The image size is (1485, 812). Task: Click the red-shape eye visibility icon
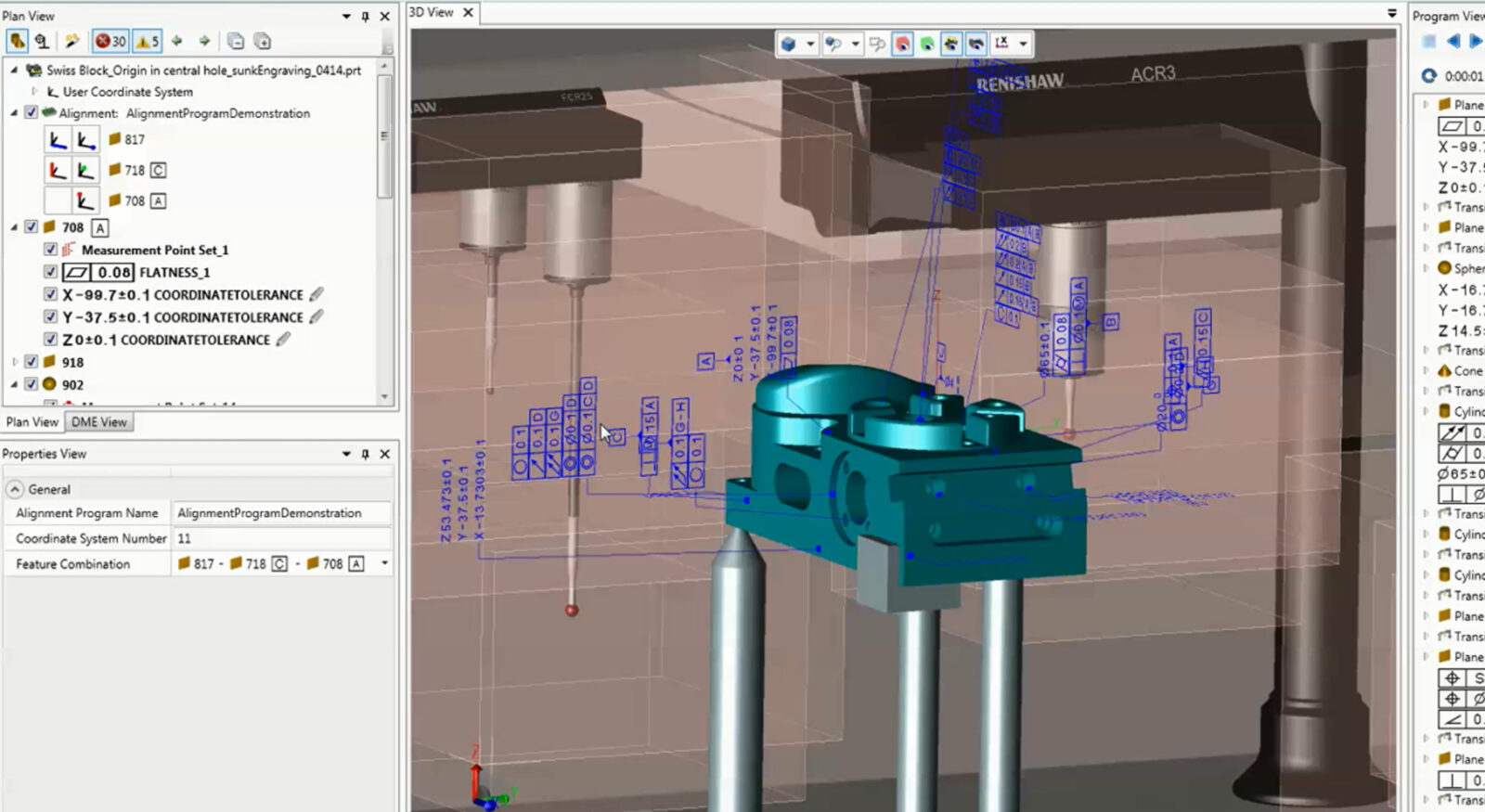point(902,44)
